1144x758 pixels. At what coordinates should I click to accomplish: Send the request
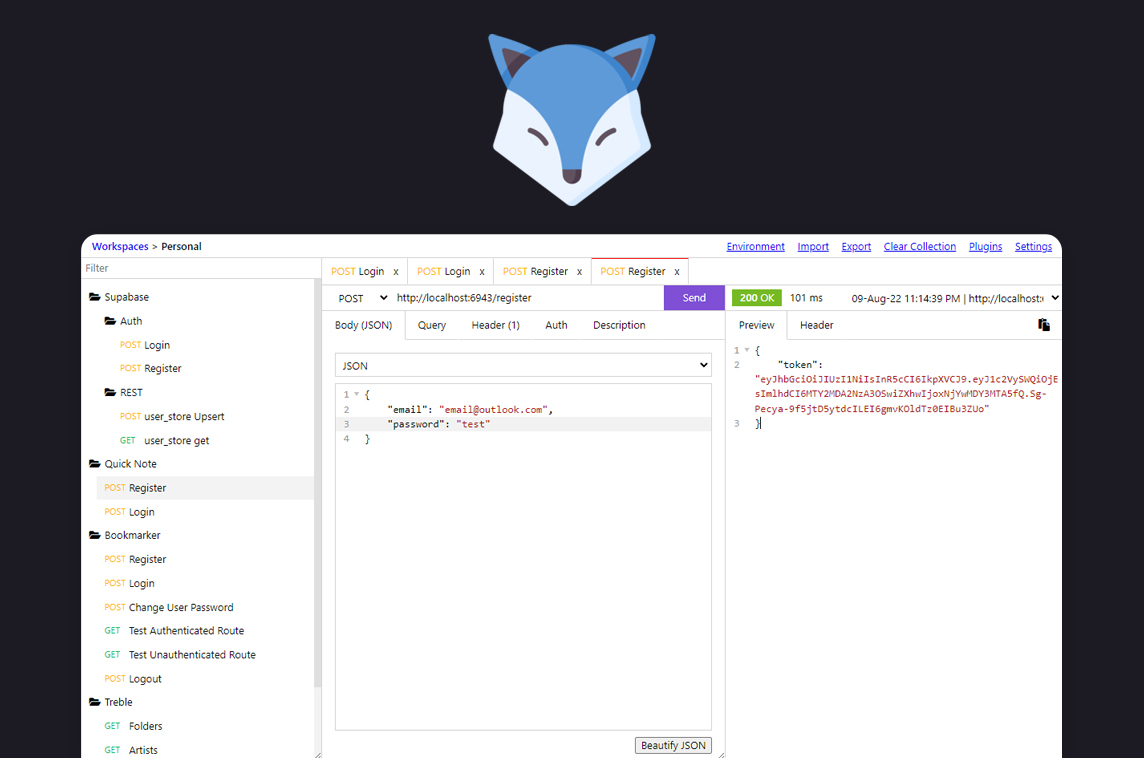[x=694, y=298]
